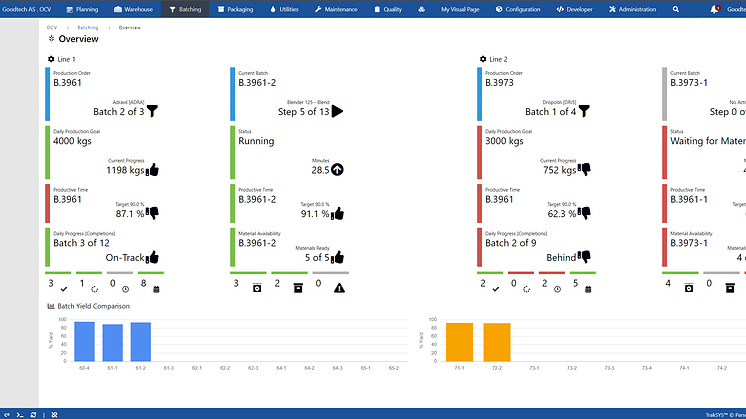Click the thumbs-down icon beside 87.1 %
The image size is (746, 419).
pyautogui.click(x=153, y=213)
